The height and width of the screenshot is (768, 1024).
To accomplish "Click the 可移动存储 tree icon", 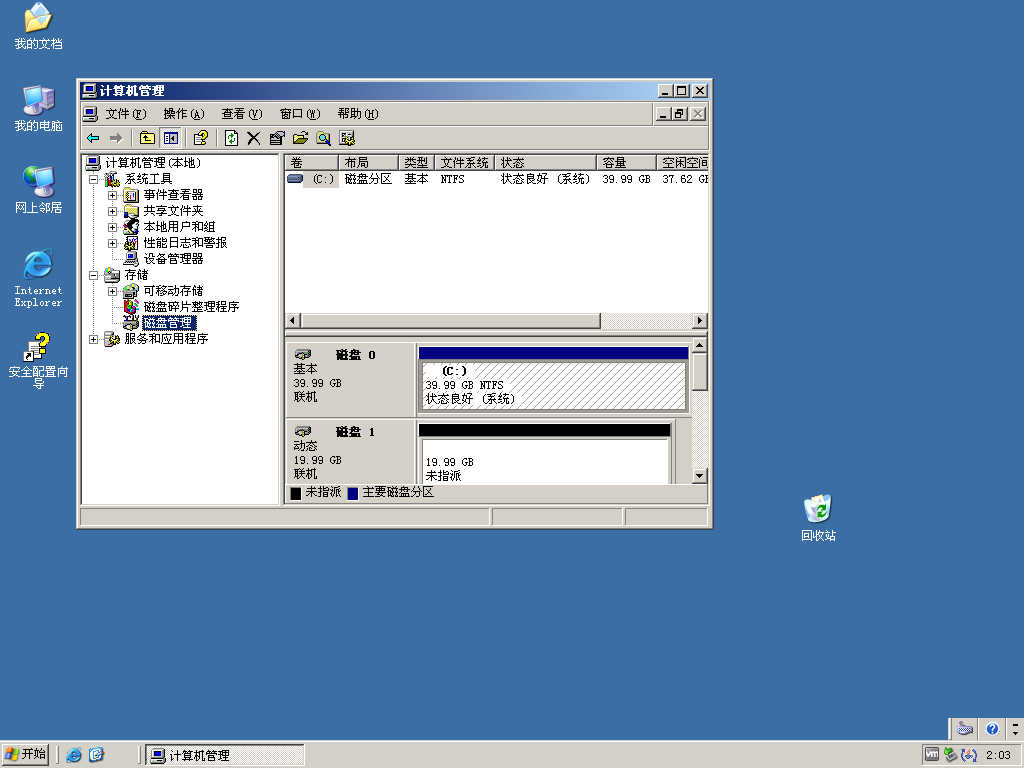I will coord(131,291).
